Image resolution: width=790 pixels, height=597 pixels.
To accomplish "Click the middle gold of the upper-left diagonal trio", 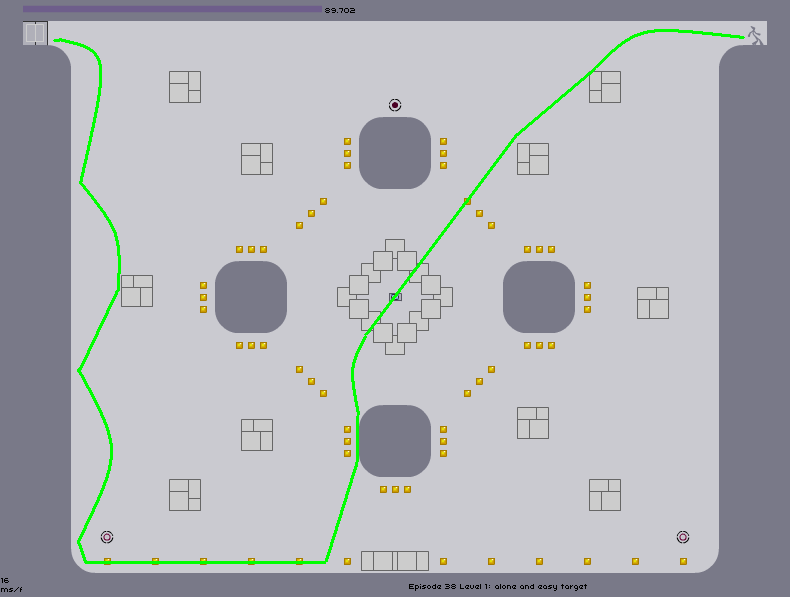I will tap(311, 213).
